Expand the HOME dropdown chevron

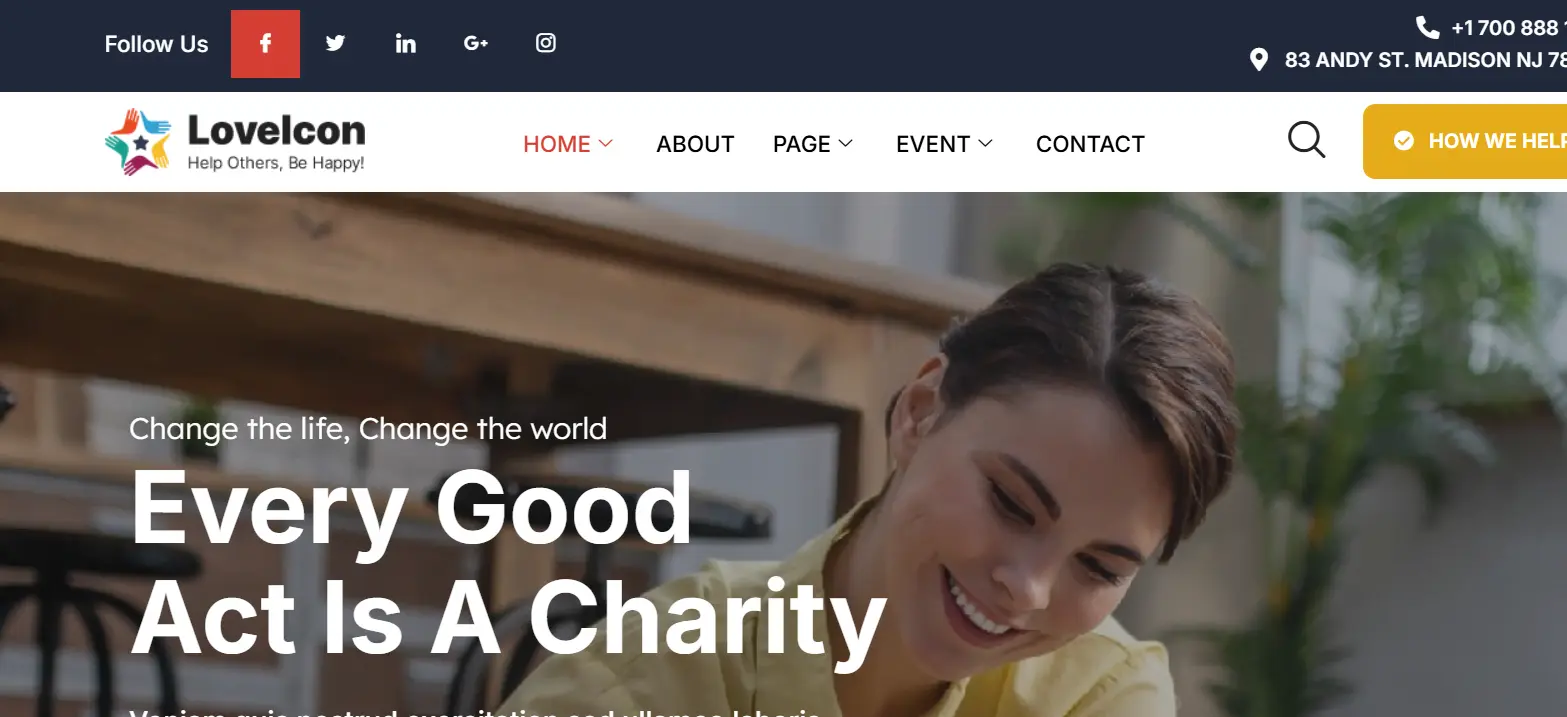click(605, 144)
